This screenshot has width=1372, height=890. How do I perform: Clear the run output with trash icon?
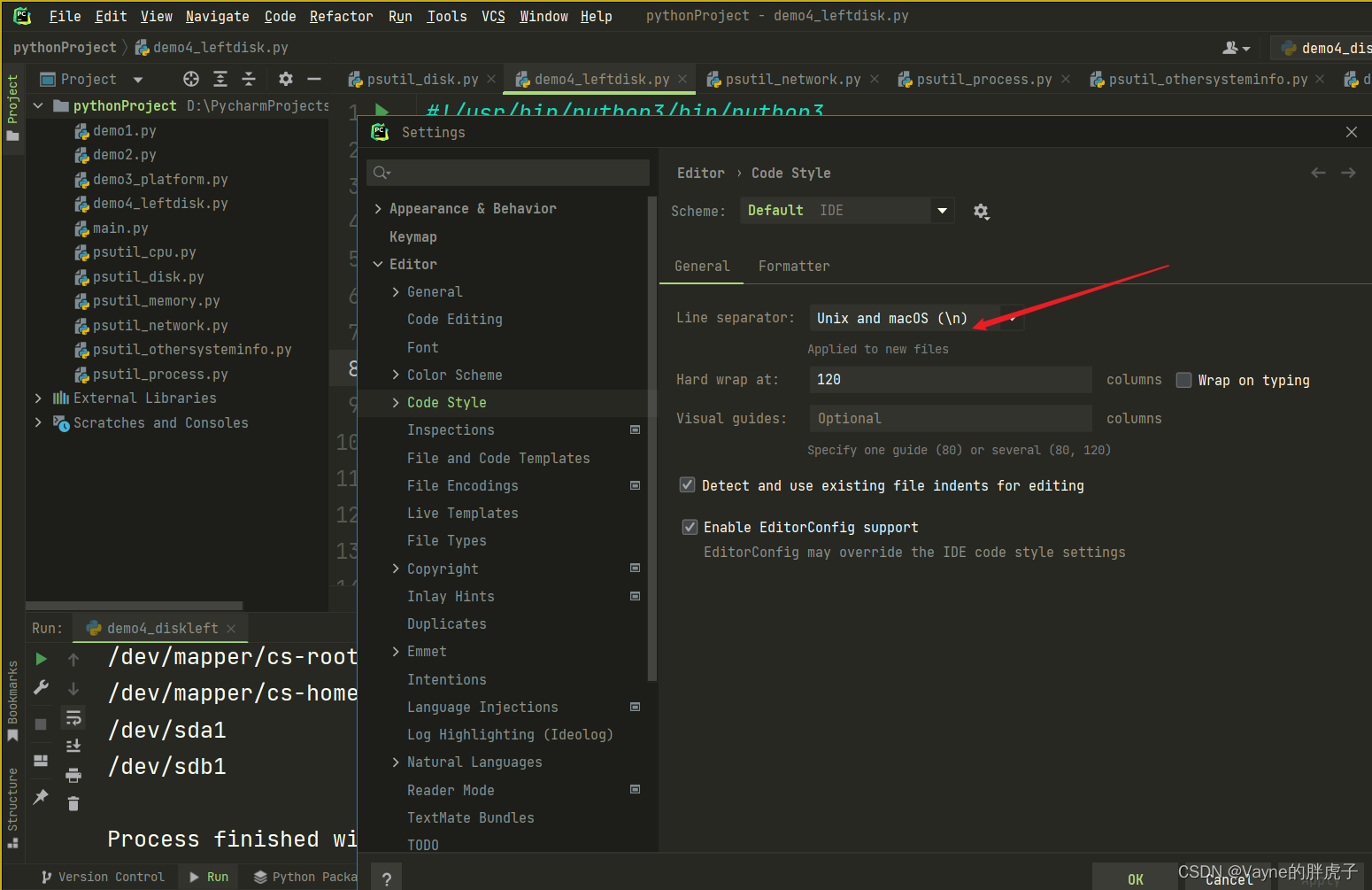[x=73, y=803]
